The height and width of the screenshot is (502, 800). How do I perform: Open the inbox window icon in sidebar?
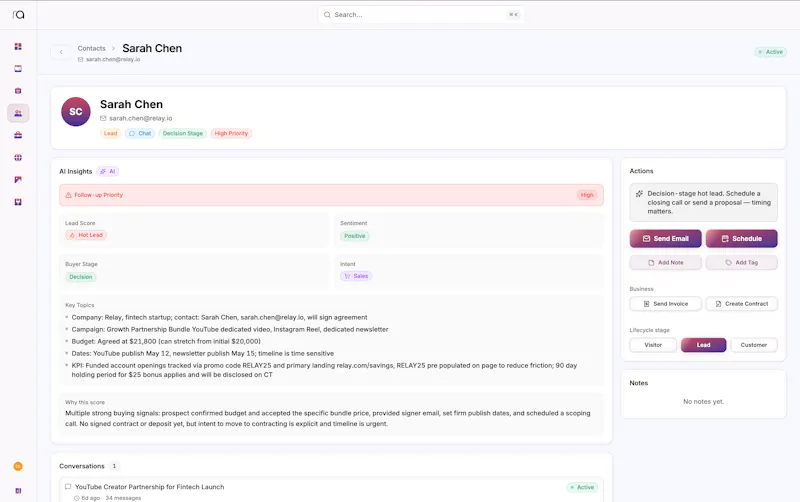click(x=18, y=68)
